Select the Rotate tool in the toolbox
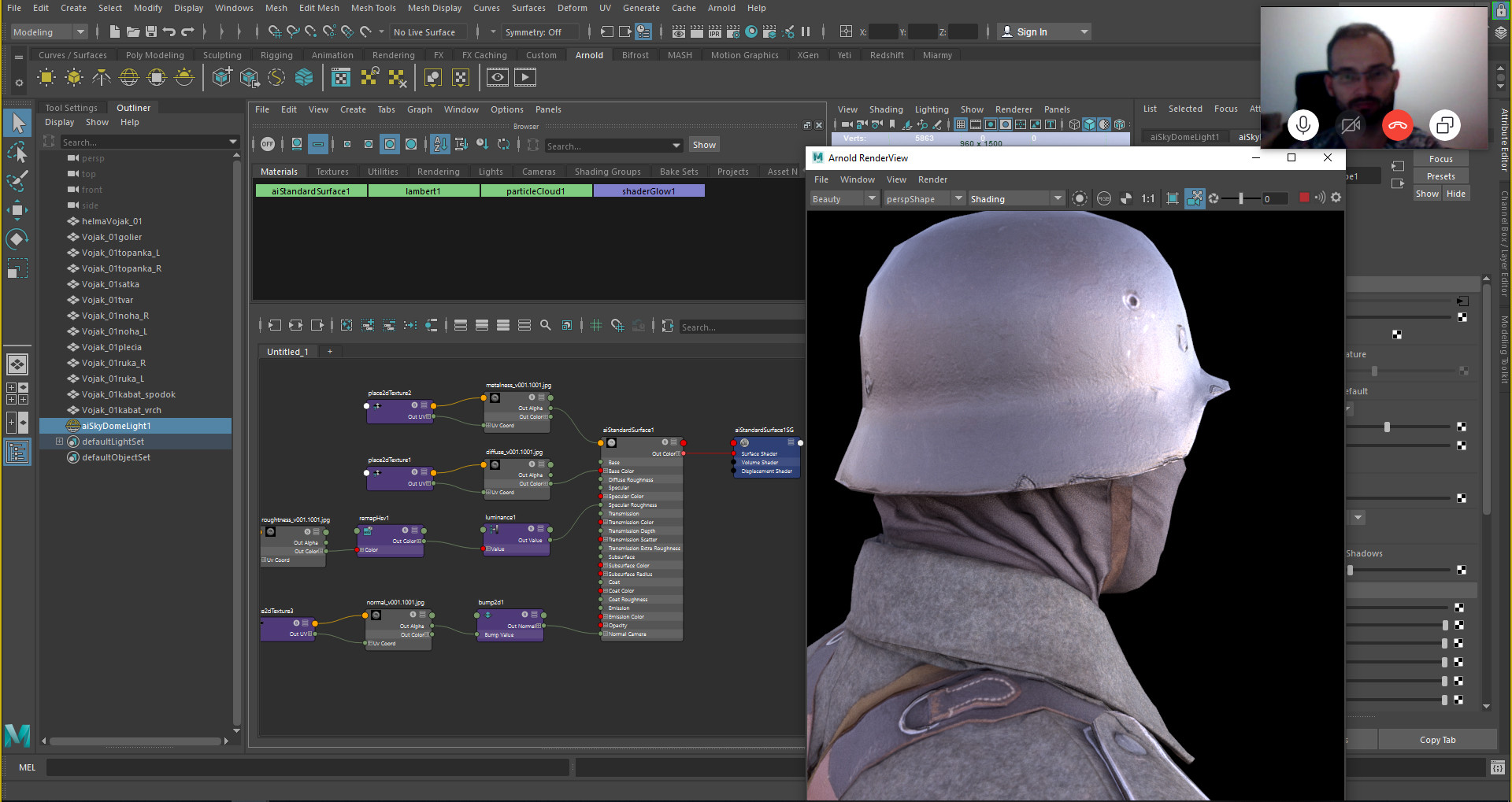 pos(17,238)
